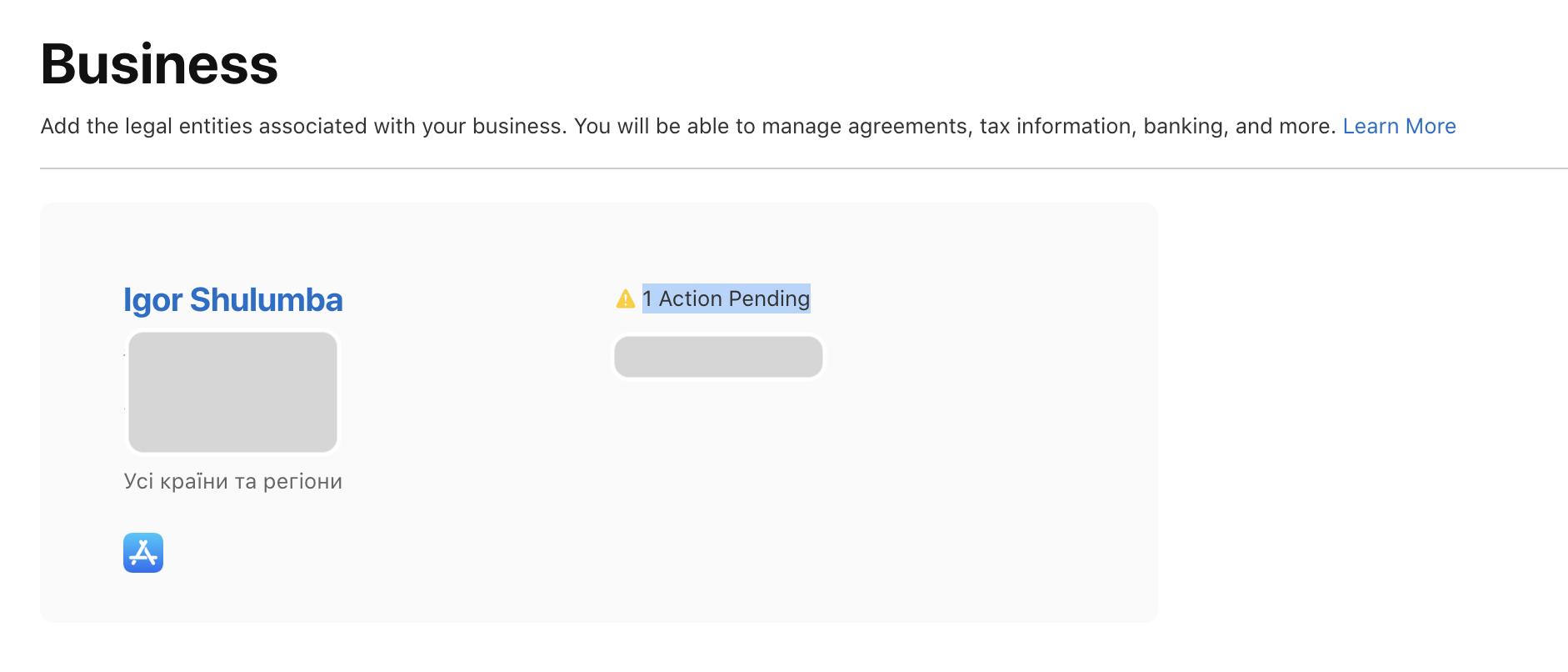Click the large gray redacted block under Igor Shulumba
Screen dimensions: 1568x672
[232, 392]
